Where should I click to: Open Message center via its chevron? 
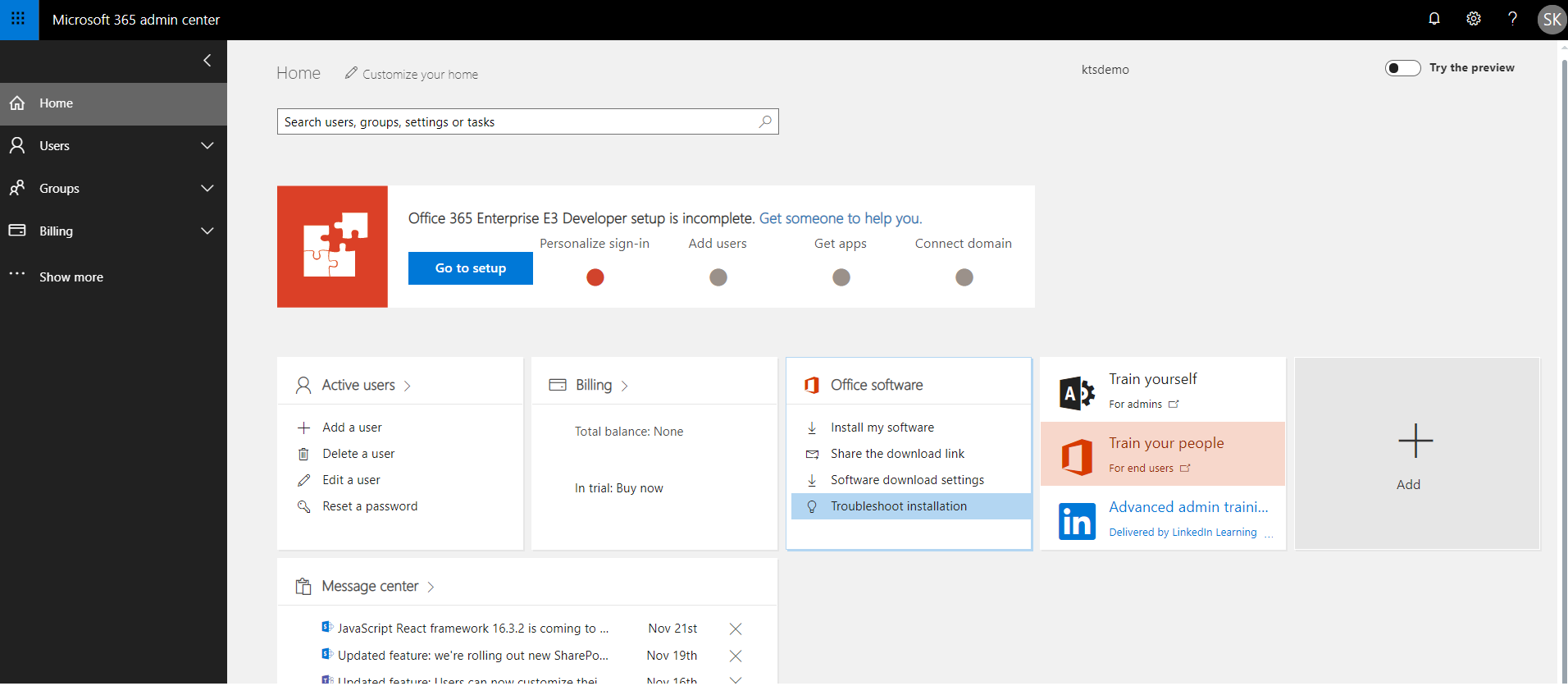pyautogui.click(x=431, y=587)
